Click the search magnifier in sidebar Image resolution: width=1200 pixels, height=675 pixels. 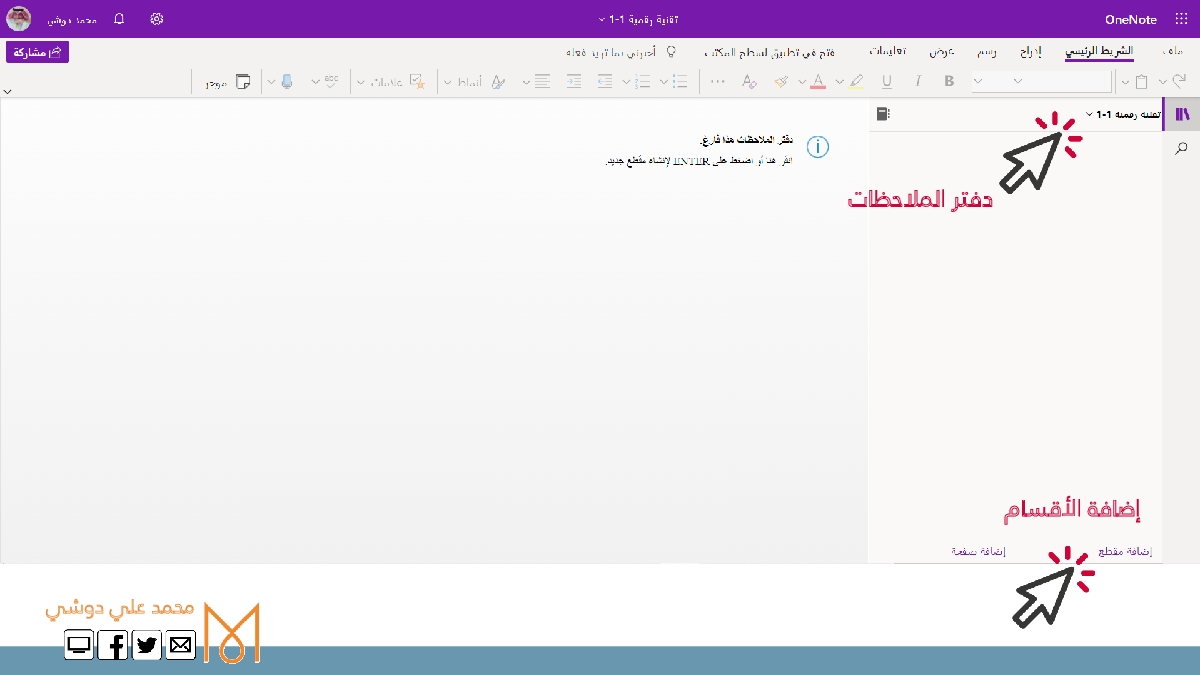pyautogui.click(x=1182, y=148)
